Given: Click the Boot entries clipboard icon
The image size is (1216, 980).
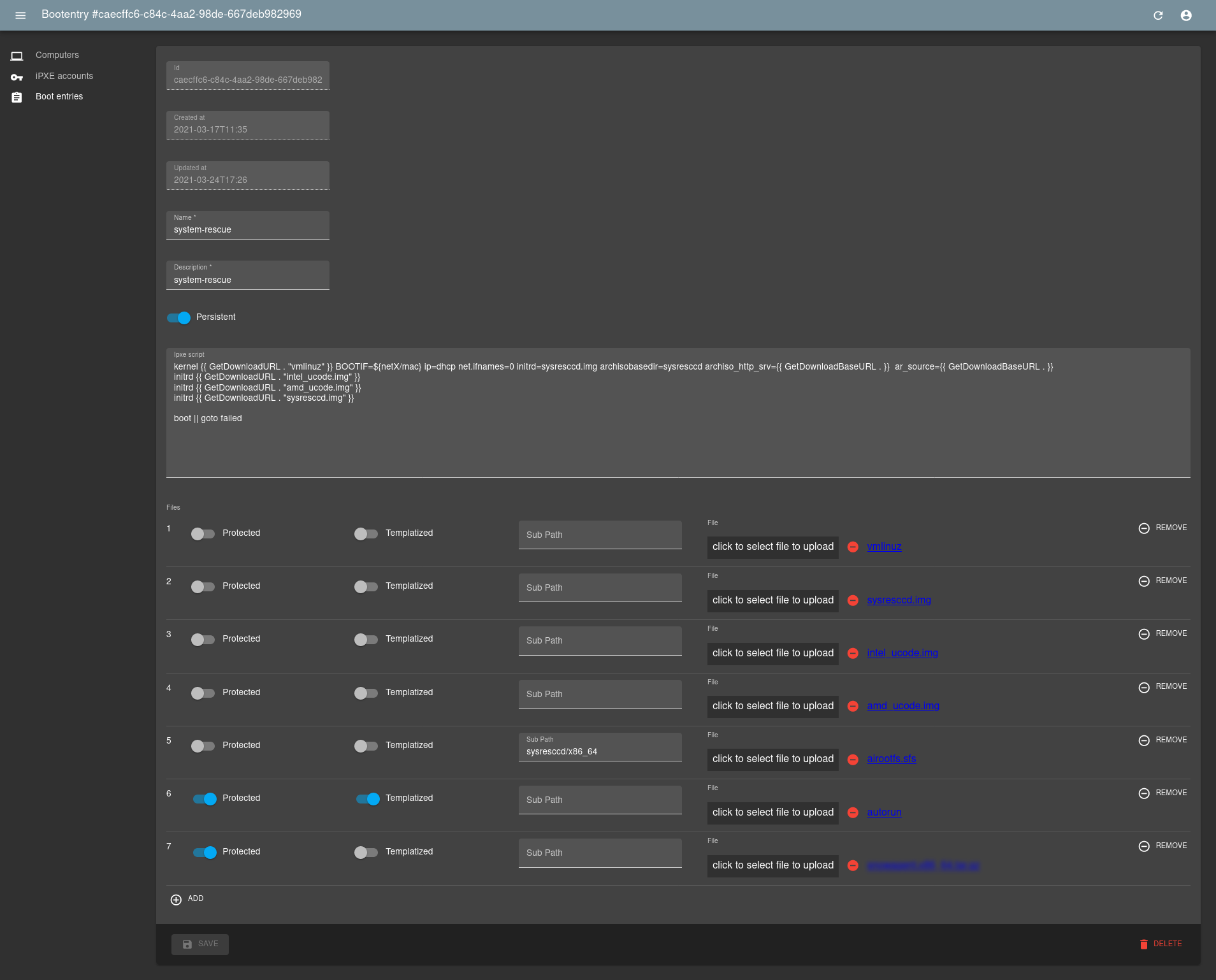Looking at the screenshot, I should pos(17,97).
